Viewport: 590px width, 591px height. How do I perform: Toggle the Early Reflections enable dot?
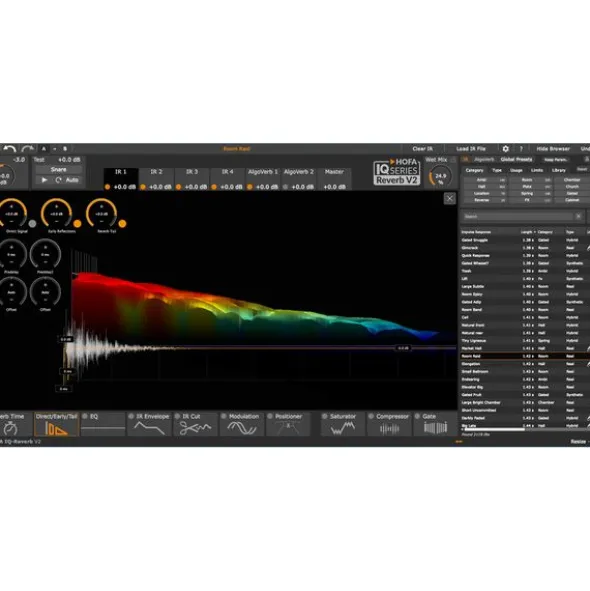[x=77, y=224]
